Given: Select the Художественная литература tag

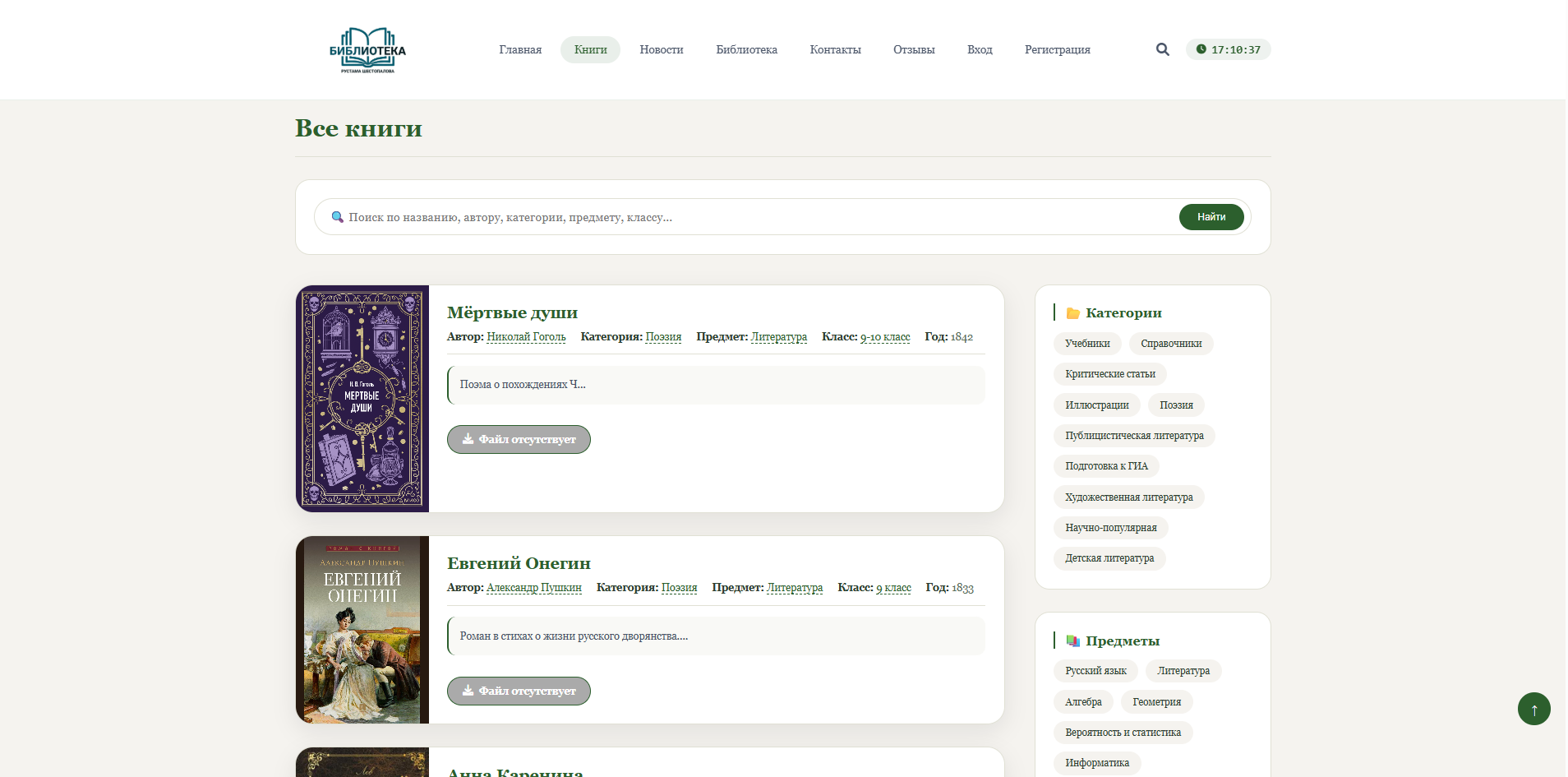Looking at the screenshot, I should [1129, 497].
